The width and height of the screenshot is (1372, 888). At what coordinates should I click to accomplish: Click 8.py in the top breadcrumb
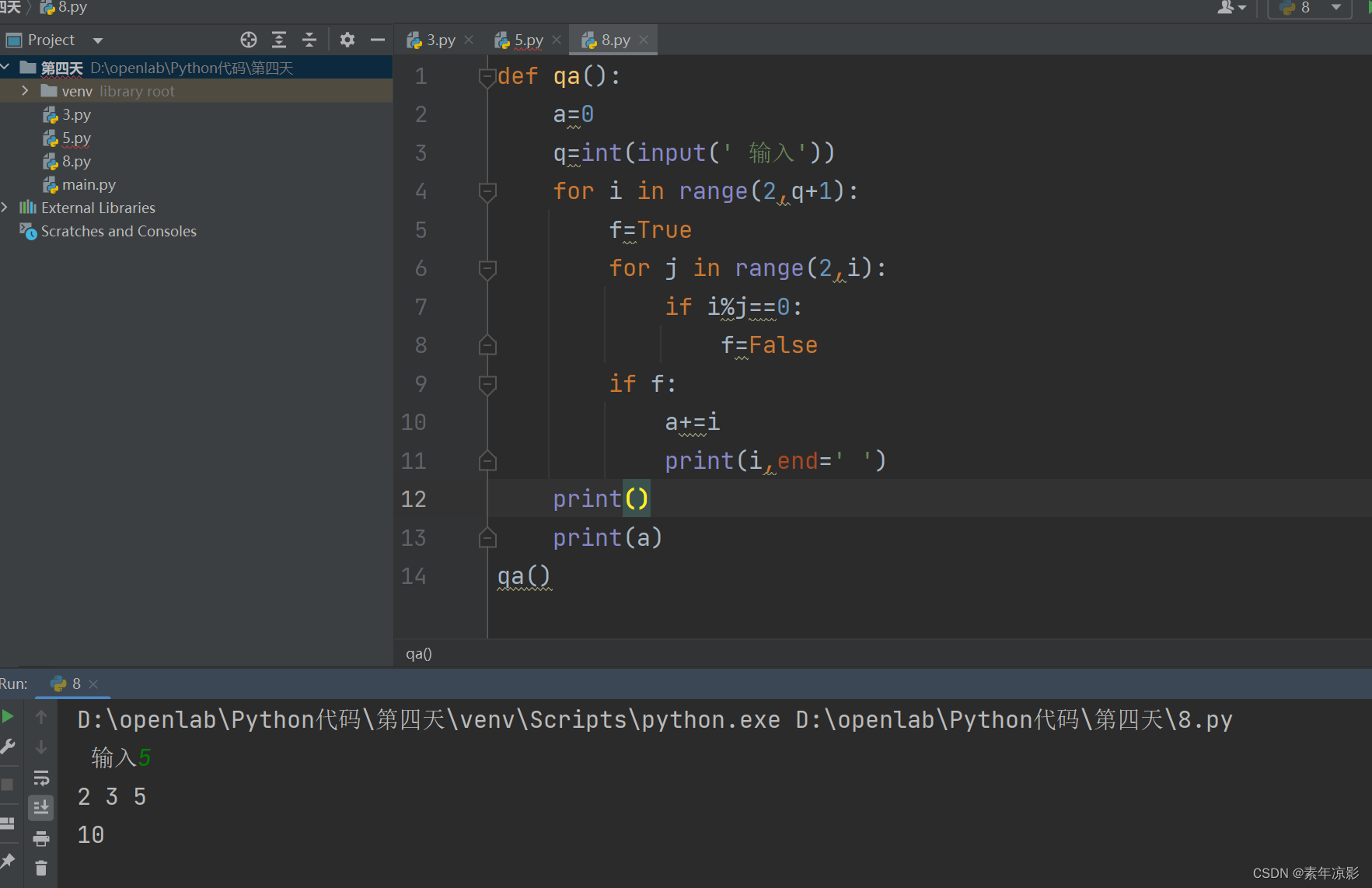tap(65, 8)
